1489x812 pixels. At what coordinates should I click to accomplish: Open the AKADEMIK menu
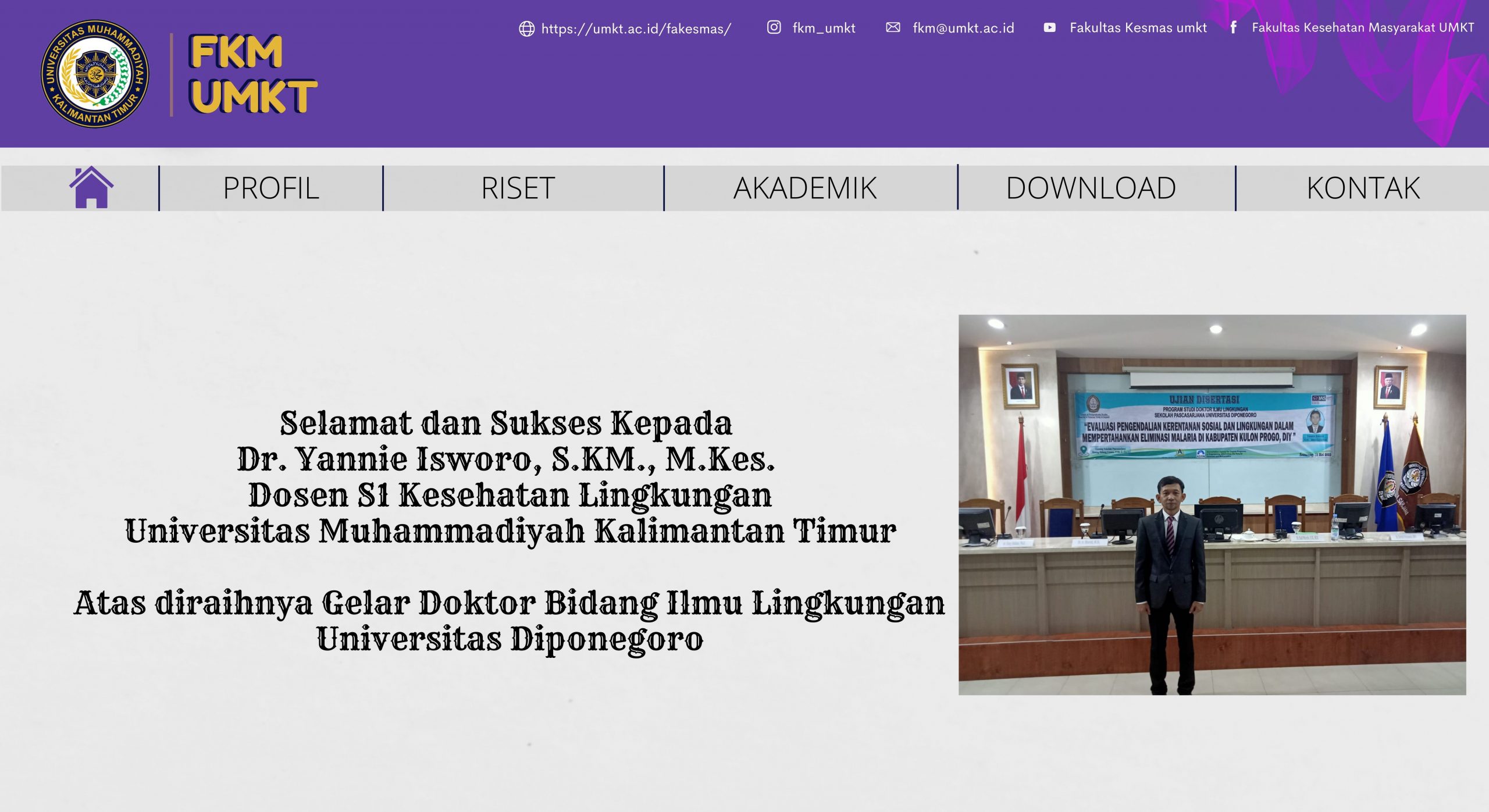coord(805,188)
